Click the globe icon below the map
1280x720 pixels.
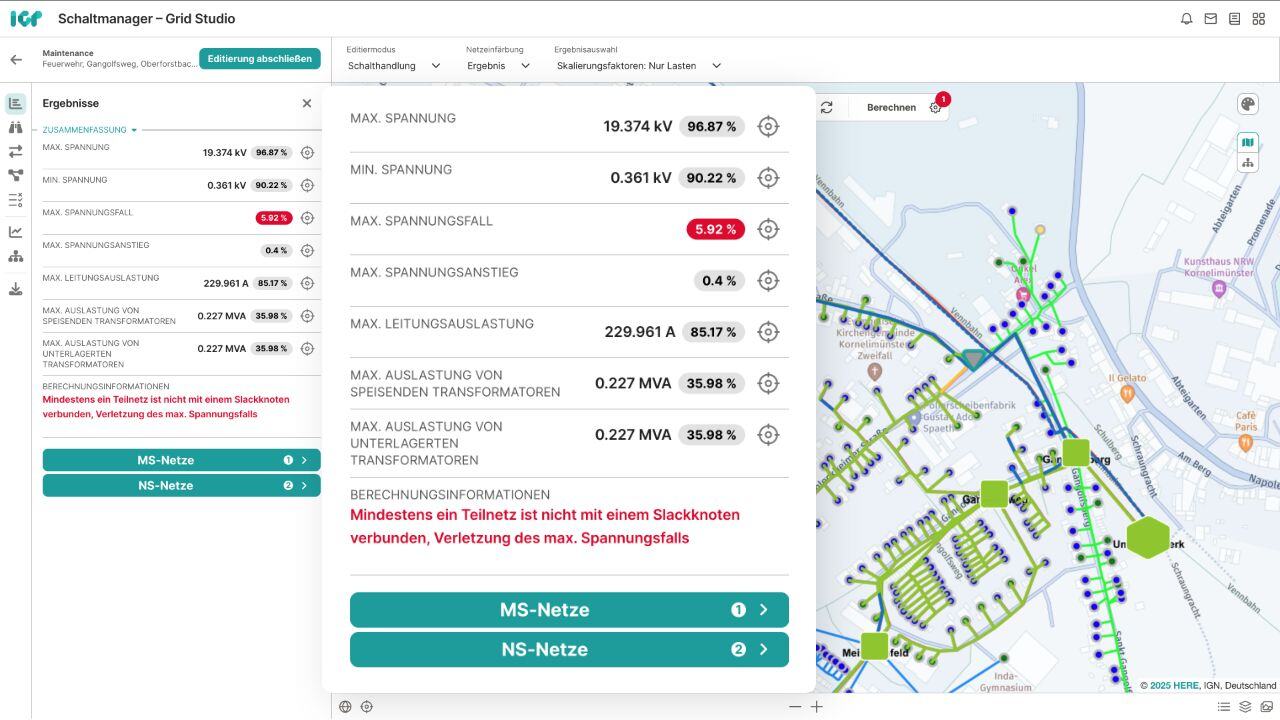click(x=345, y=707)
